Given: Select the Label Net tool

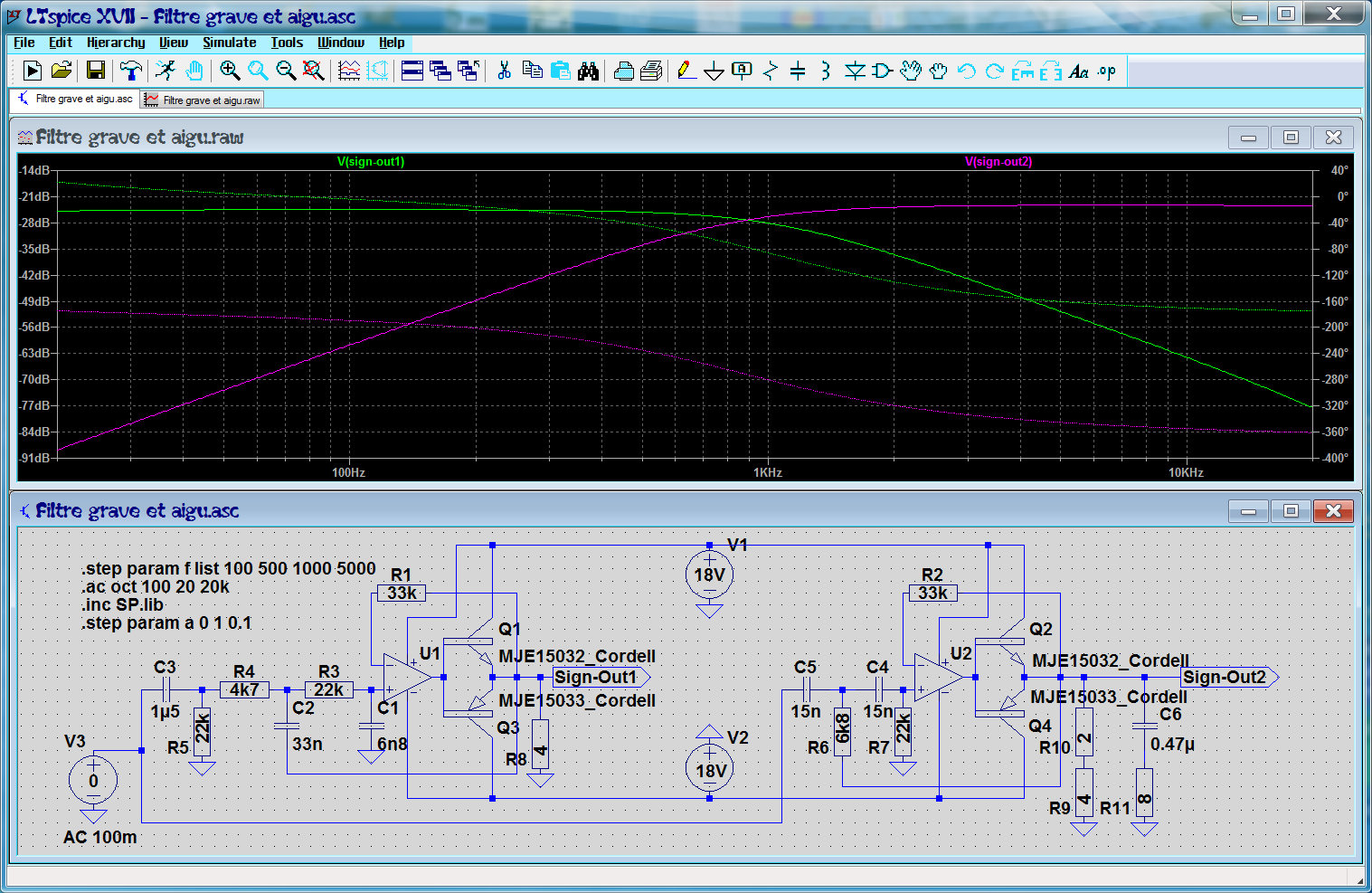Looking at the screenshot, I should click(742, 71).
